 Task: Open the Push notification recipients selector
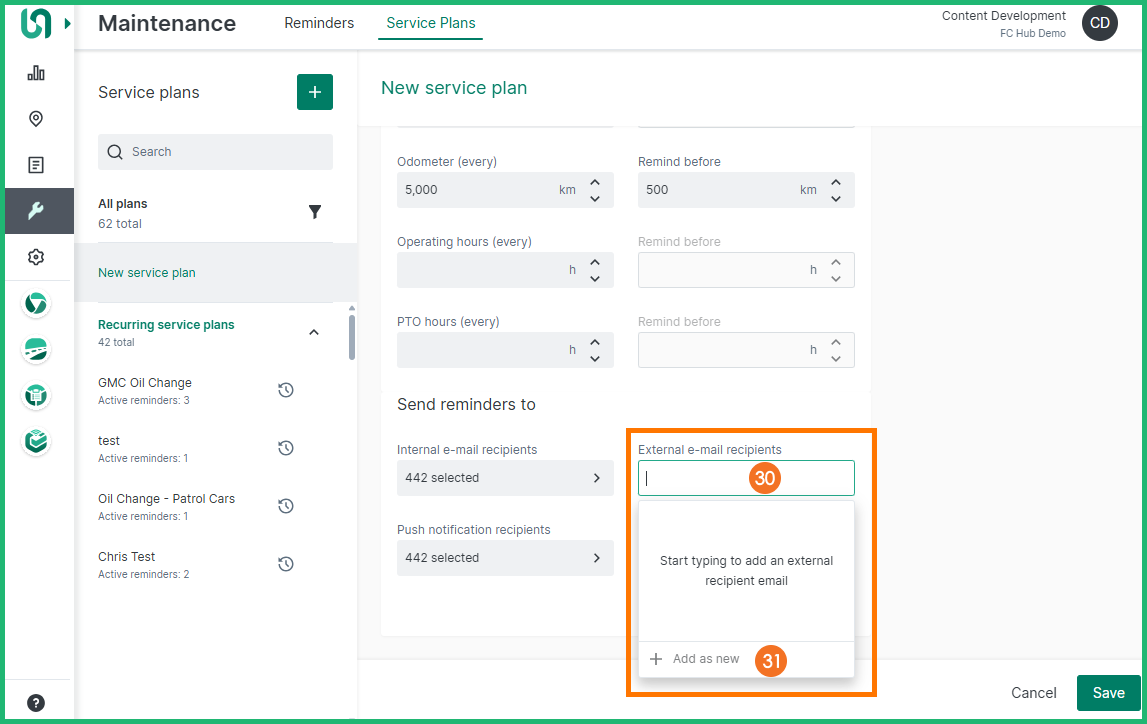[505, 558]
